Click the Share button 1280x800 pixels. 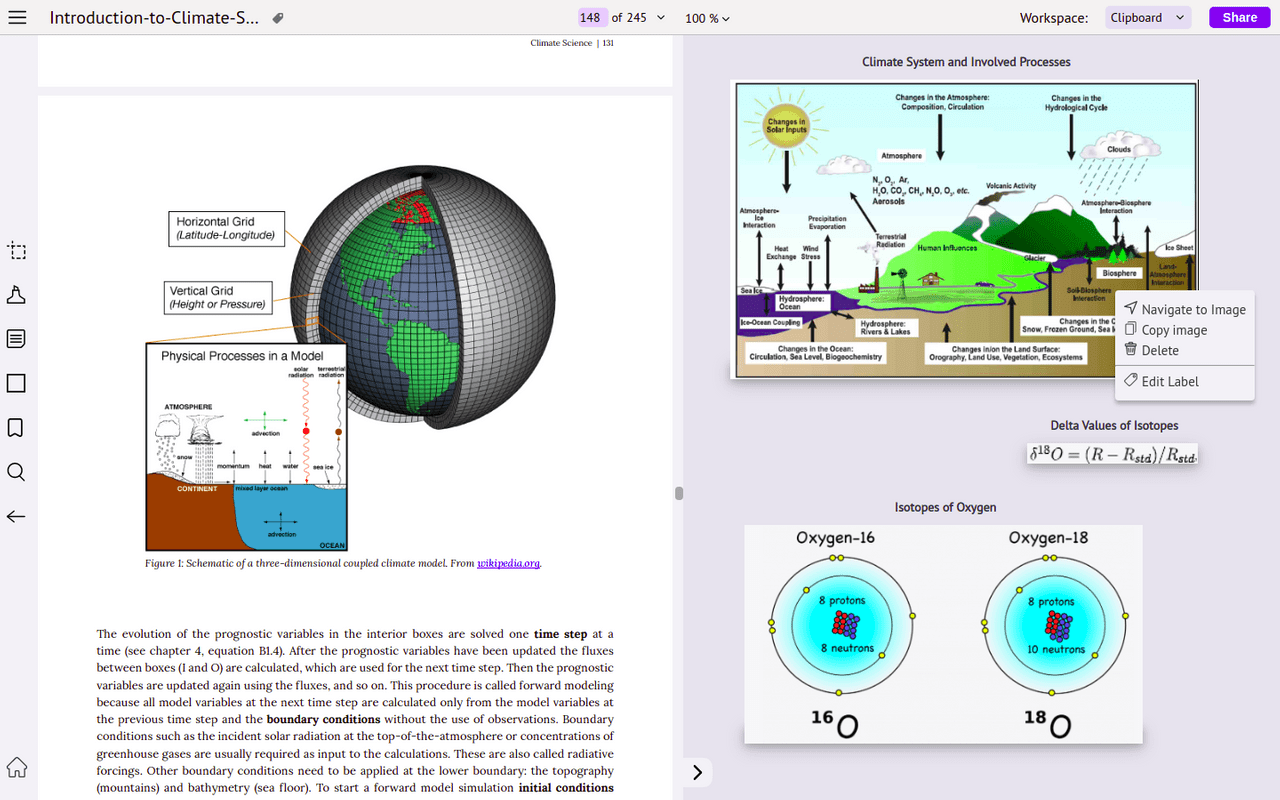[1239, 18]
